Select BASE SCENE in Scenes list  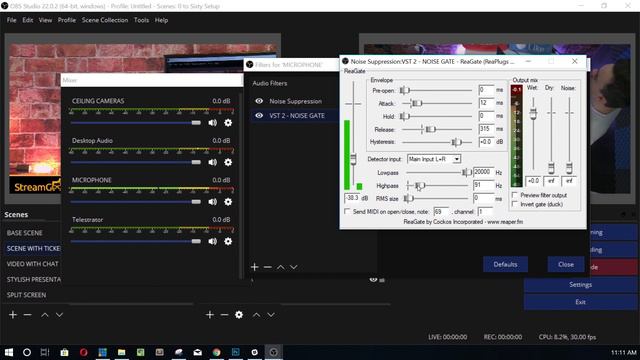pyautogui.click(x=24, y=233)
